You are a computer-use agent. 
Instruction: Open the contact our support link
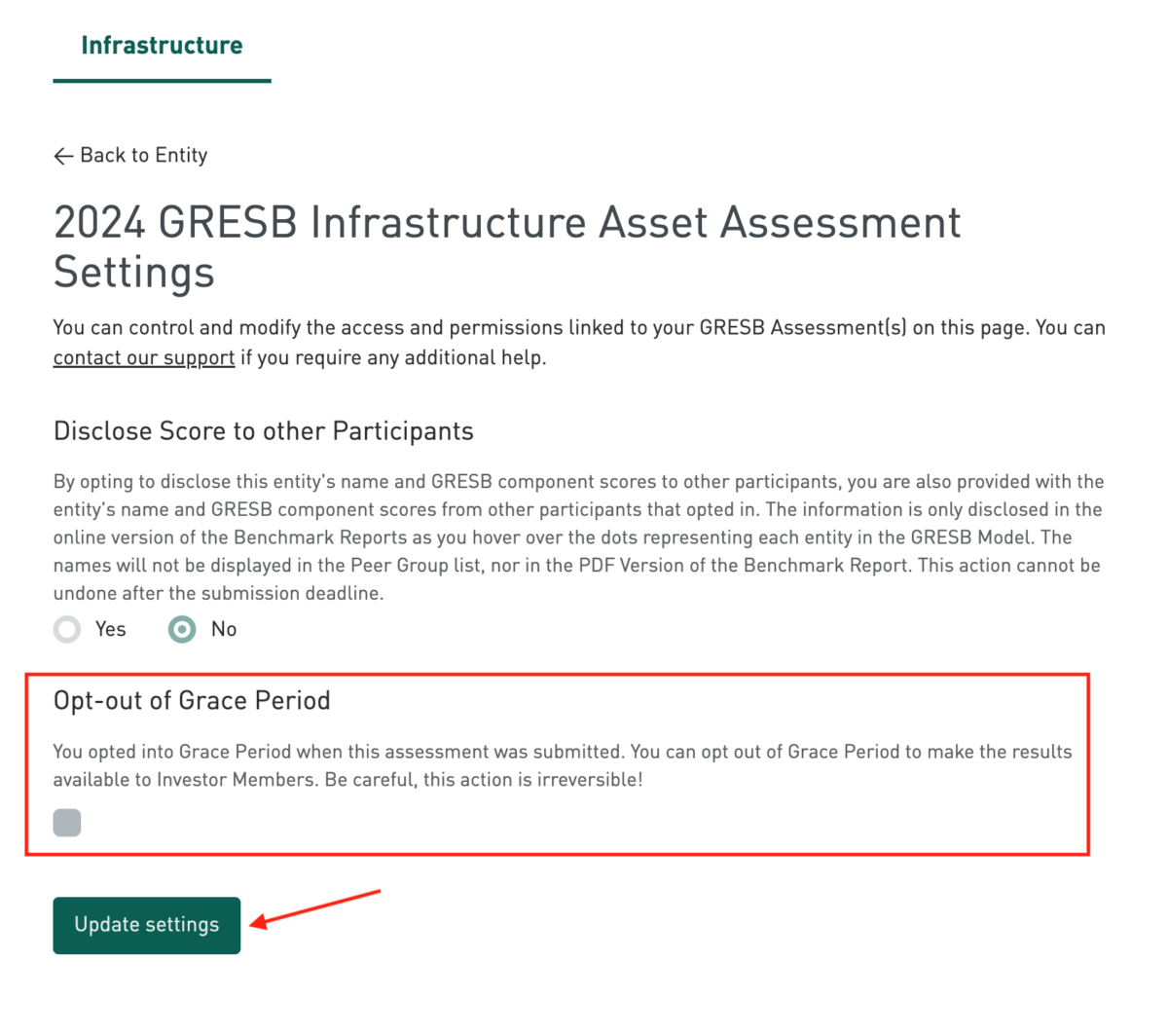(144, 357)
